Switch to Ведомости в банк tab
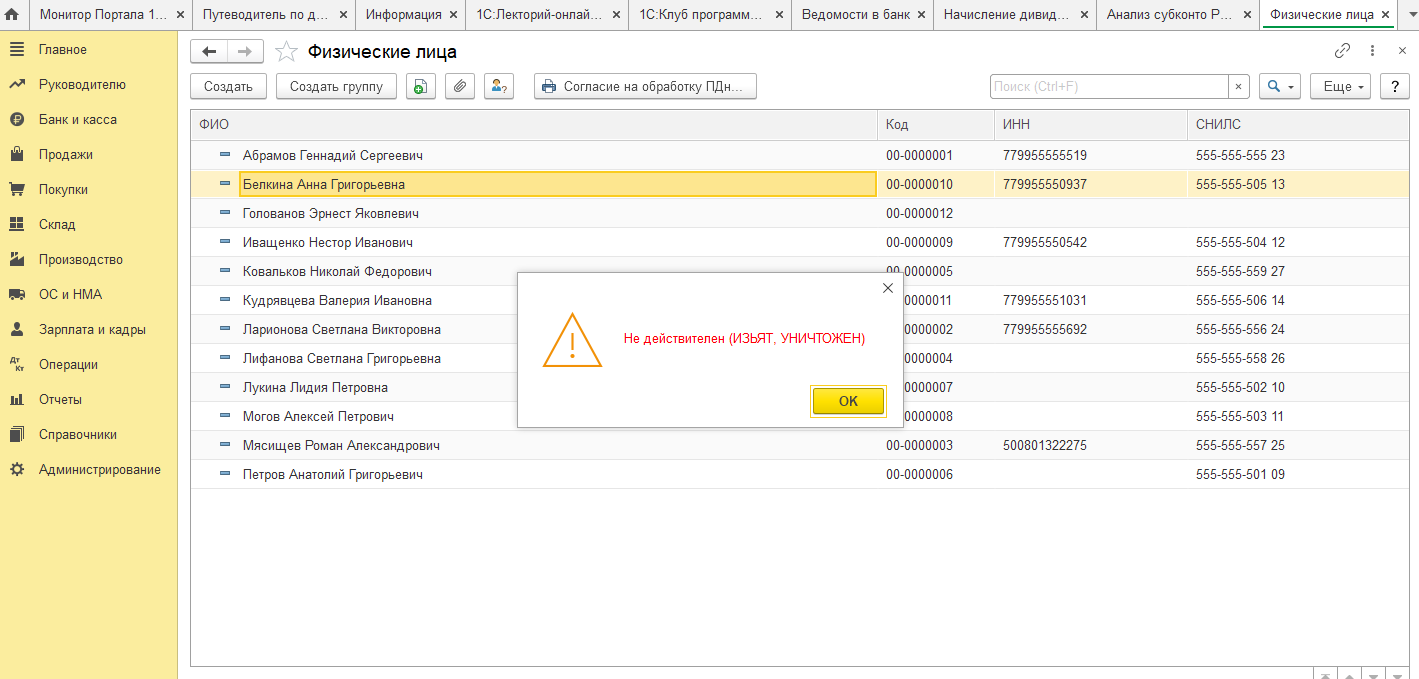 [855, 15]
